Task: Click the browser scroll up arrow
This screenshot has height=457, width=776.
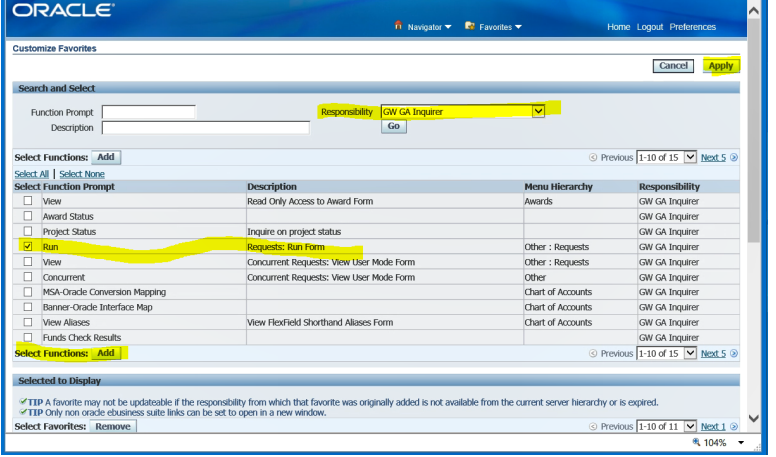Action: pos(754,10)
